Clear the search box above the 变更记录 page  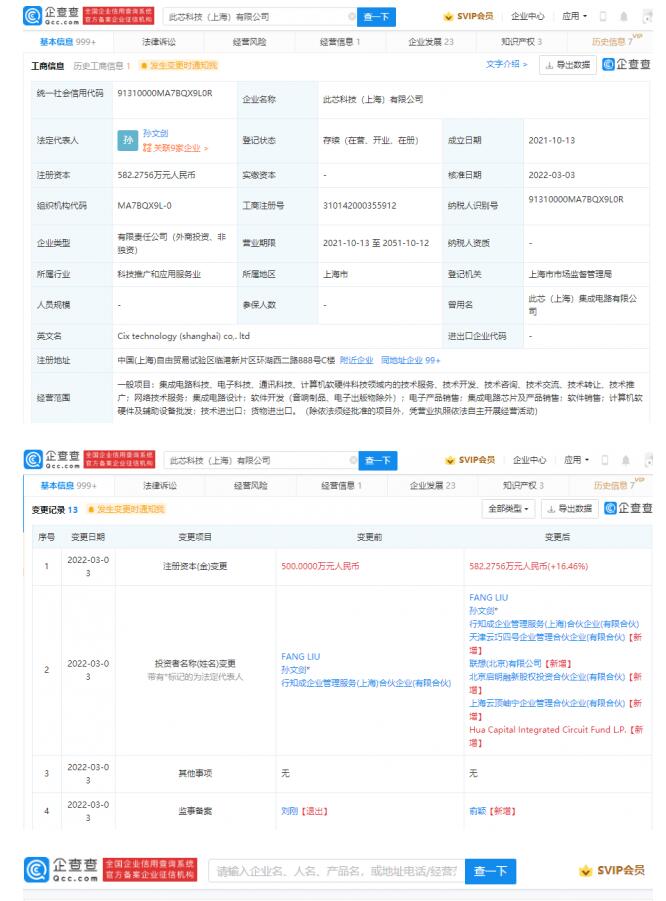click(353, 460)
